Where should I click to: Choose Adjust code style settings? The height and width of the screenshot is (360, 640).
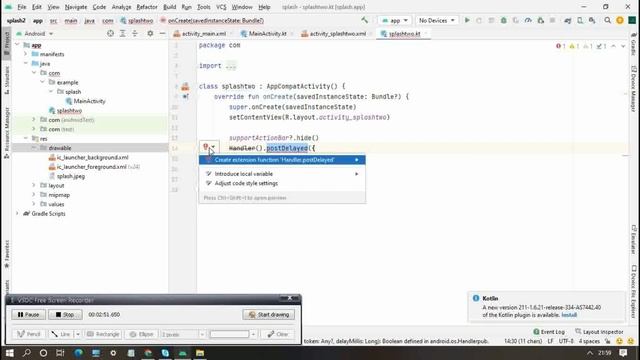coord(282,183)
